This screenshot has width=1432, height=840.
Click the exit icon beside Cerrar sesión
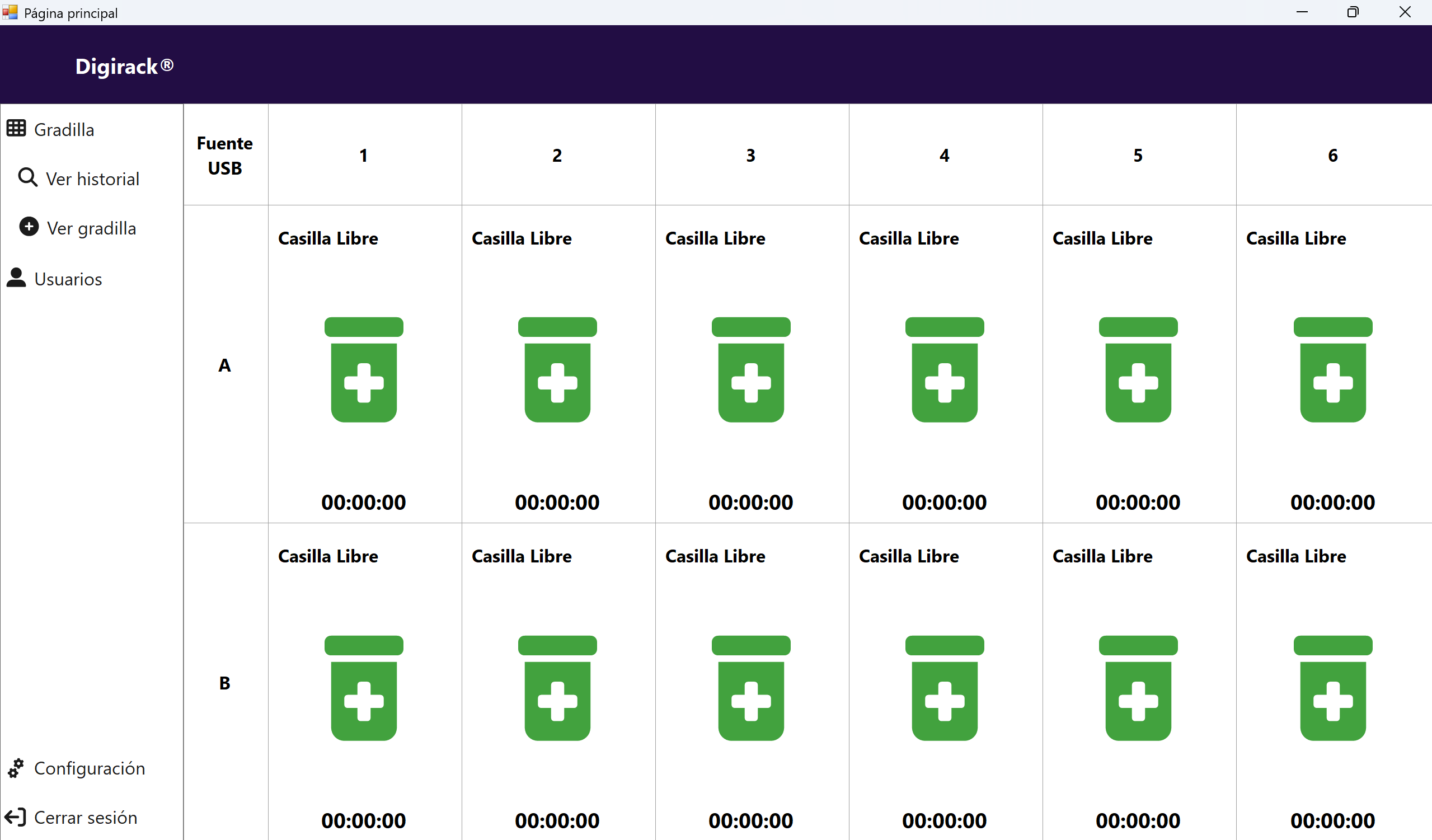(x=15, y=817)
